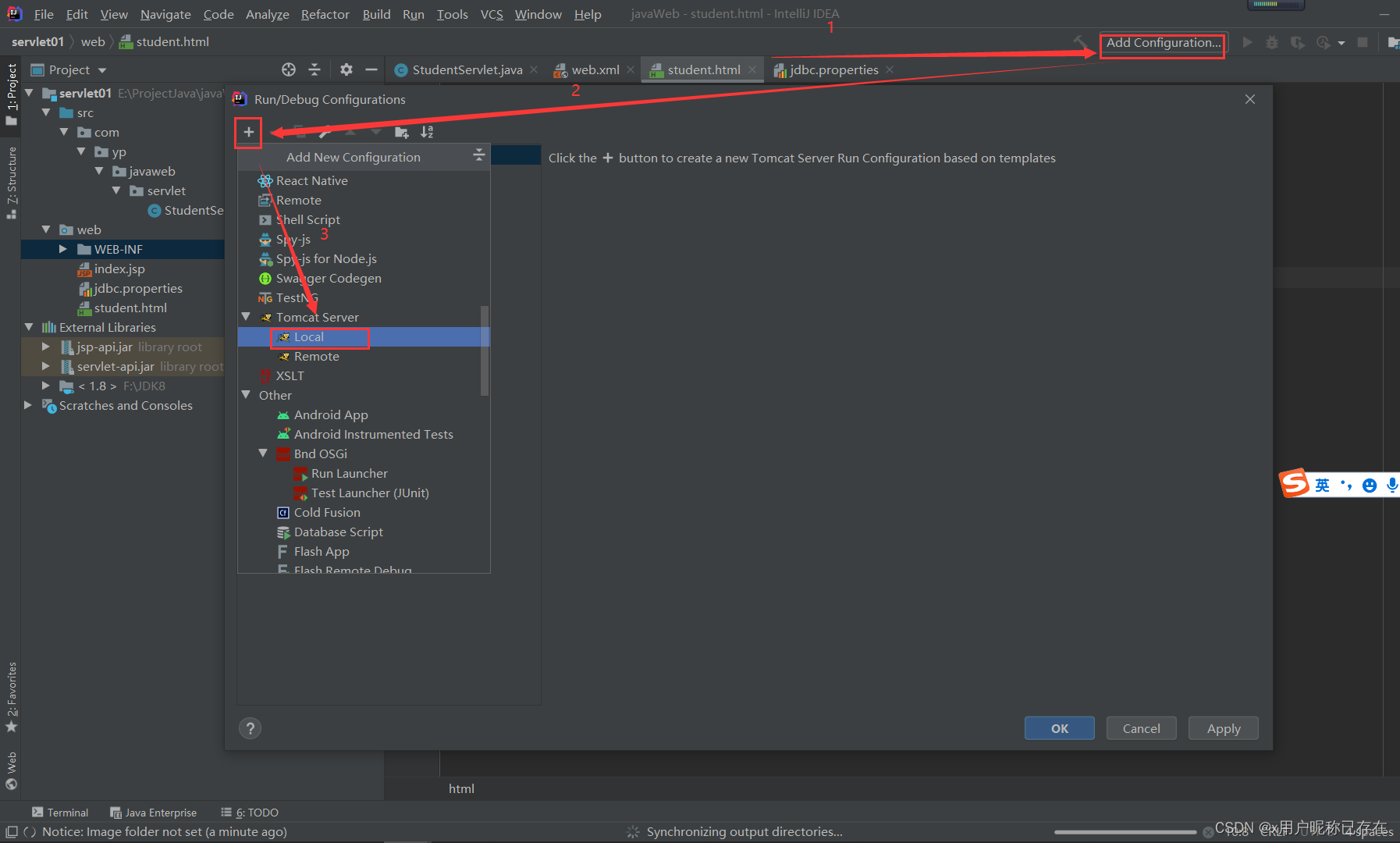Click the Debug bug icon in toolbar
Viewport: 1400px width, 843px height.
coord(1272,42)
